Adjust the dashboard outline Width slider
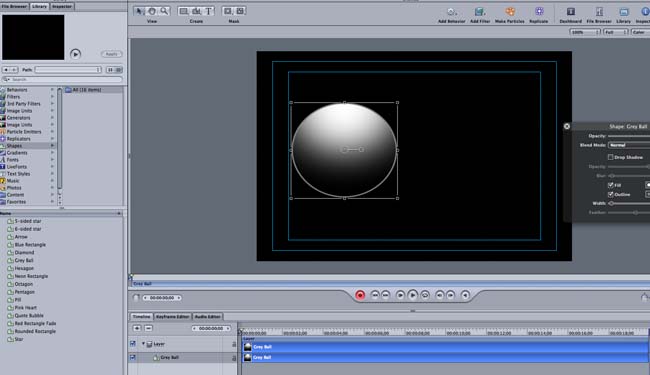Screen dimensions: 650x375 click(x=628, y=203)
